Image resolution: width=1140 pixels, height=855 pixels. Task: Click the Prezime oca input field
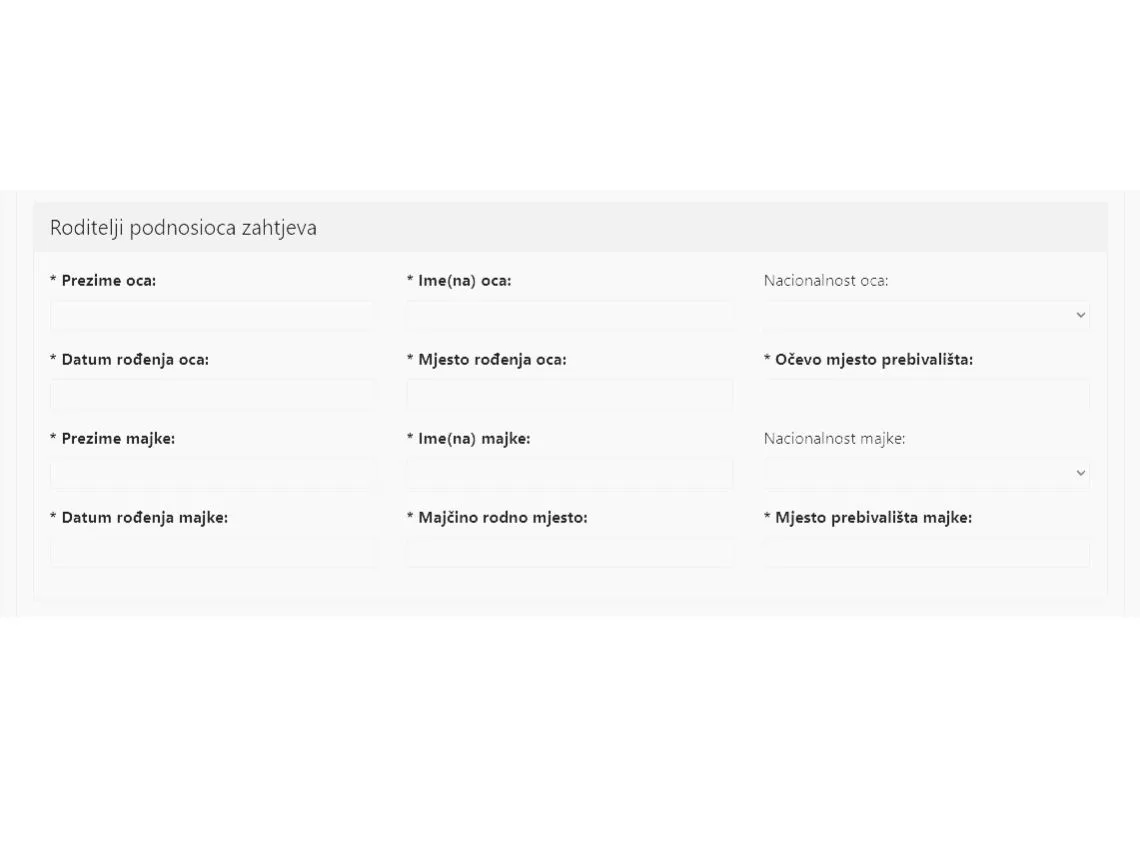point(213,315)
